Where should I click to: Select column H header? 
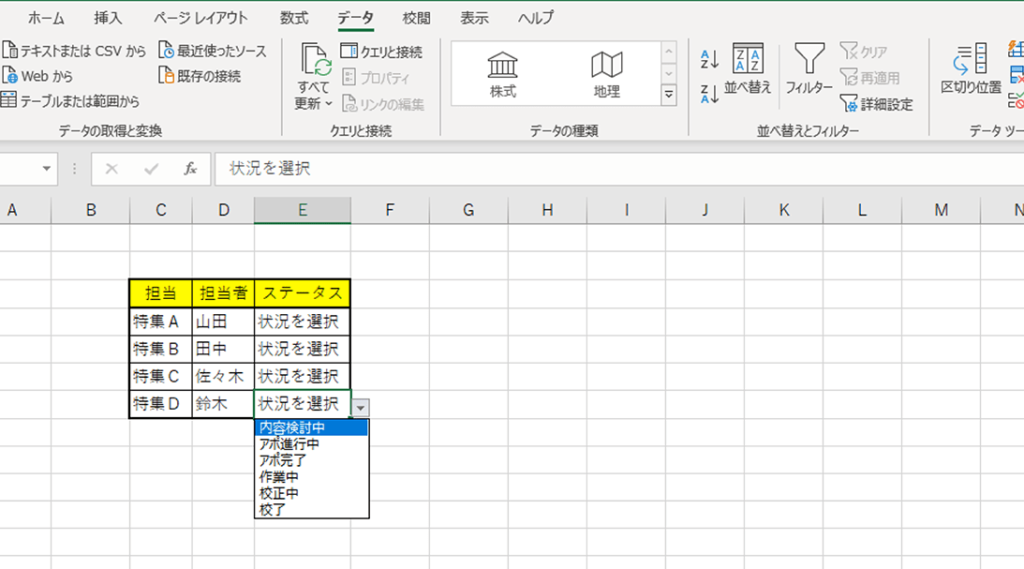[547, 210]
